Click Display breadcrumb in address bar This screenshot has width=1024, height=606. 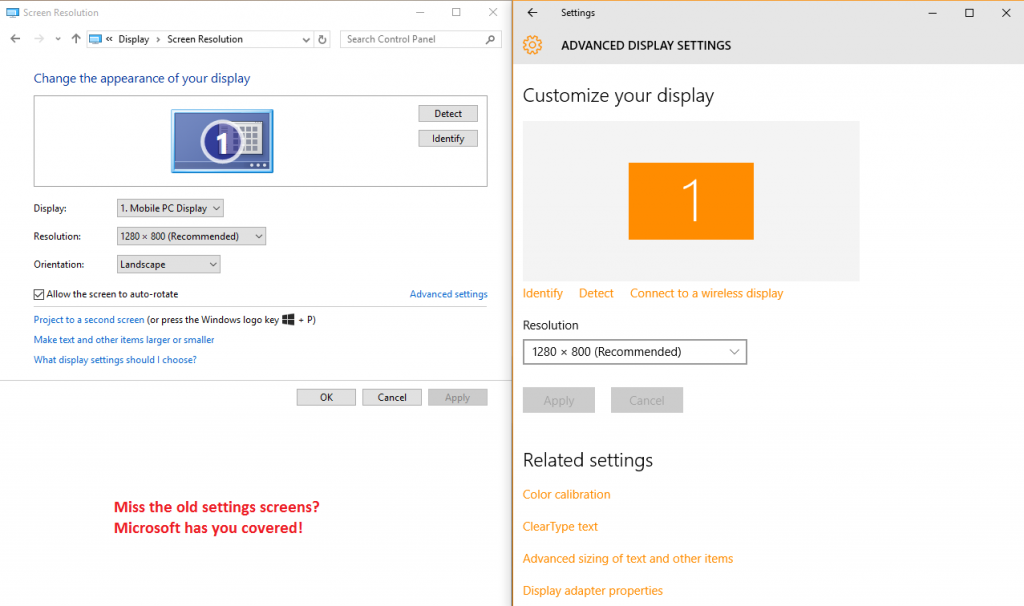pyautogui.click(x=134, y=39)
